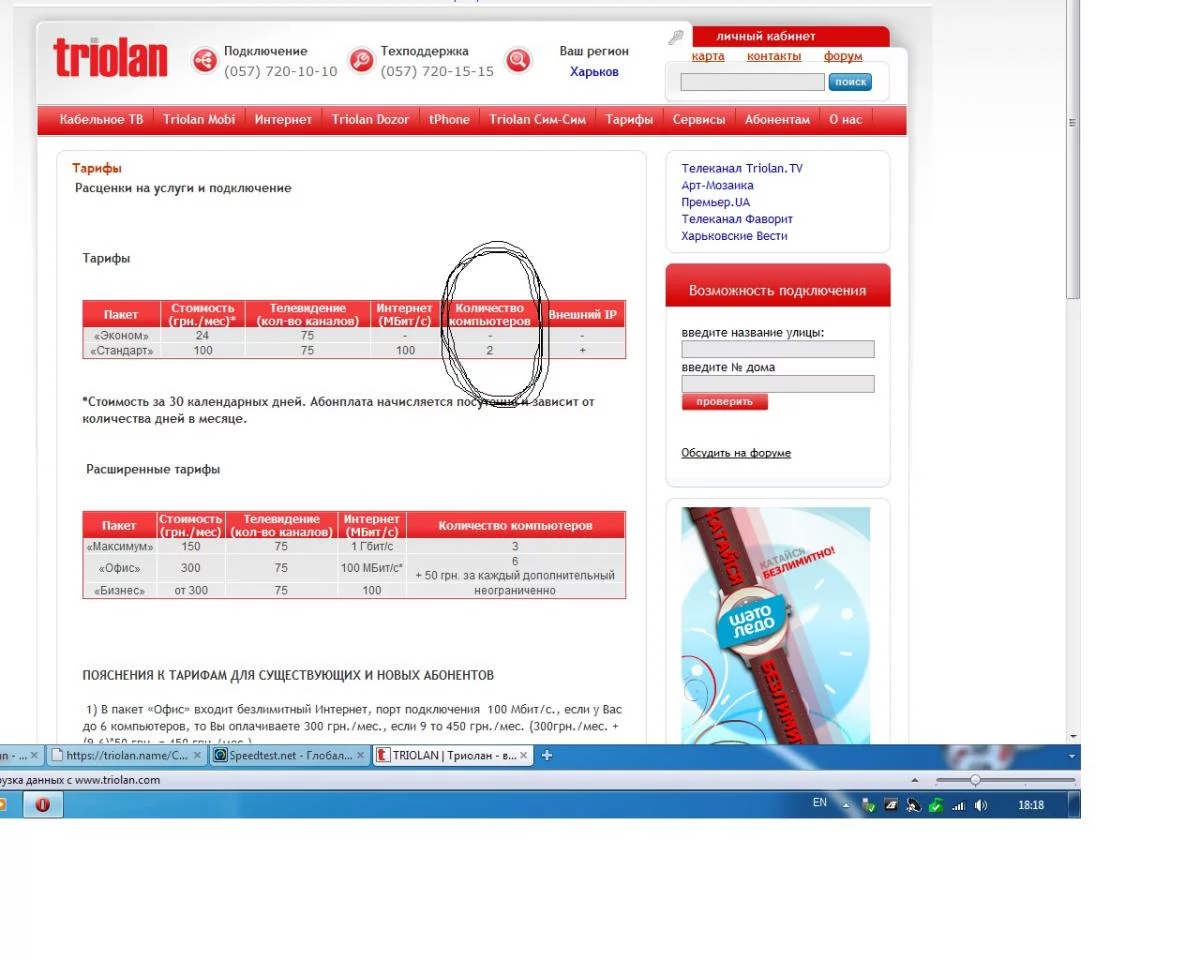Image resolution: width=1200 pixels, height=960 pixels.
Task: Click the Харьков region link
Action: click(594, 72)
